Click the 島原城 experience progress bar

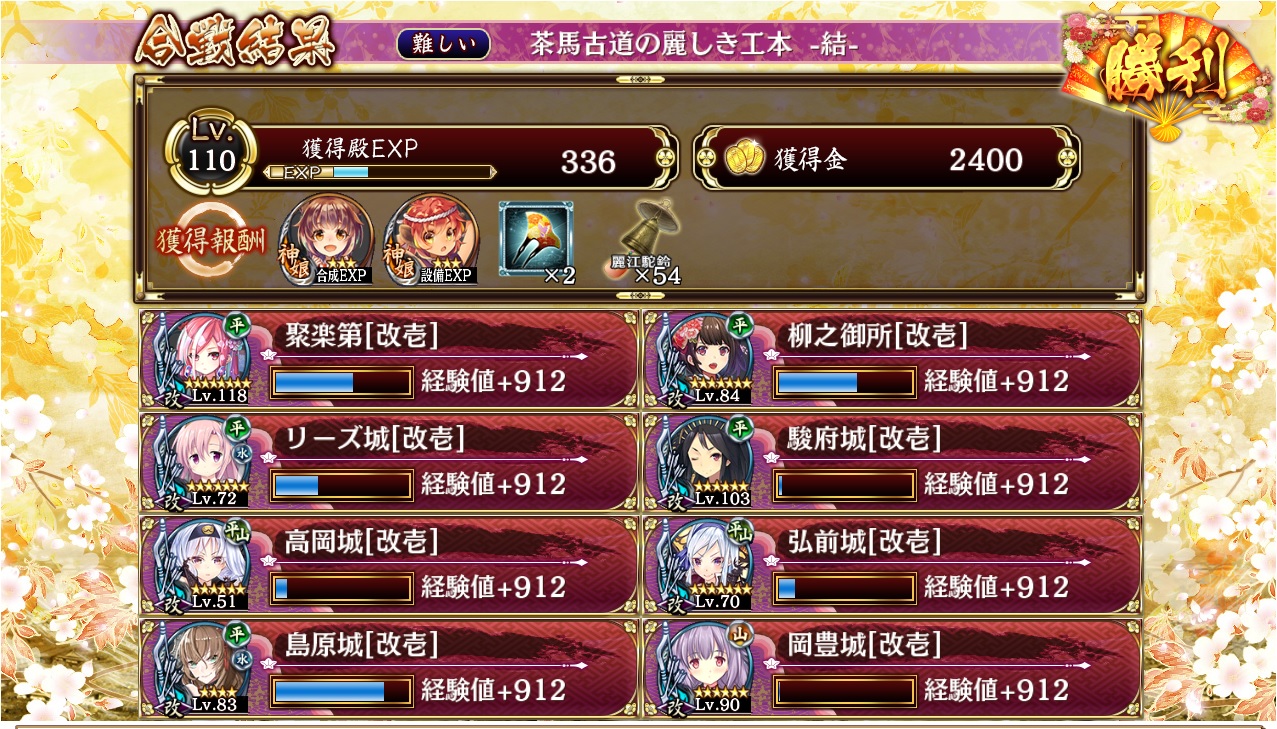tap(342, 691)
